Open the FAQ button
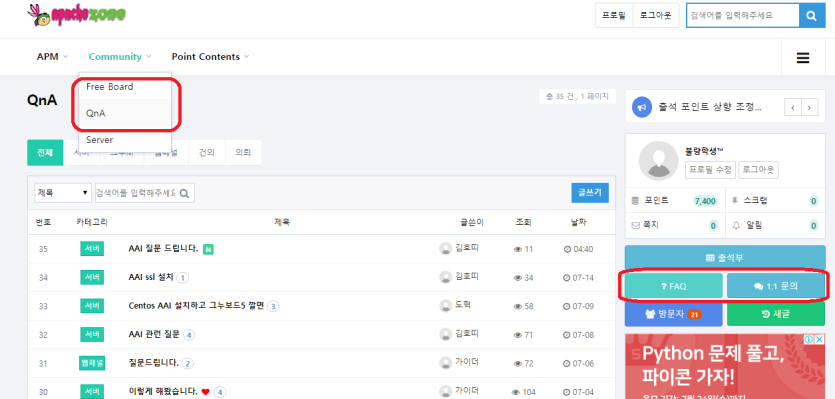This screenshot has height=399, width=835. (x=674, y=286)
